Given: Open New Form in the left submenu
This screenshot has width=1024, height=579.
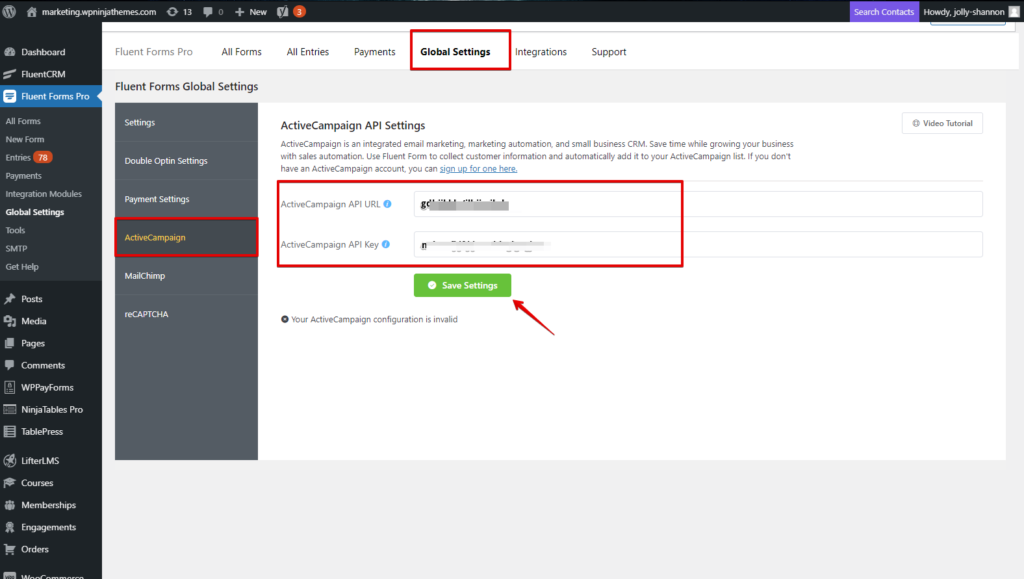Looking at the screenshot, I should pyautogui.click(x=25, y=140).
